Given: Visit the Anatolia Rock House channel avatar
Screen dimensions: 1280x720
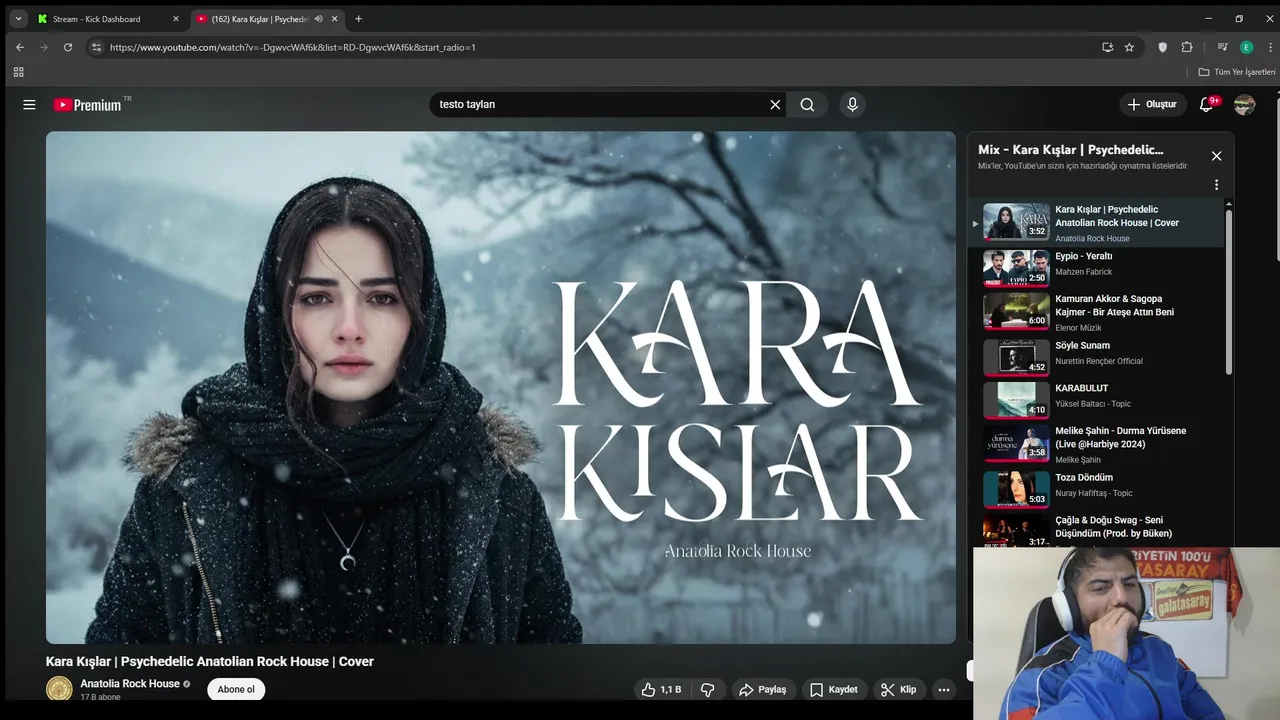Looking at the screenshot, I should click(x=60, y=689).
